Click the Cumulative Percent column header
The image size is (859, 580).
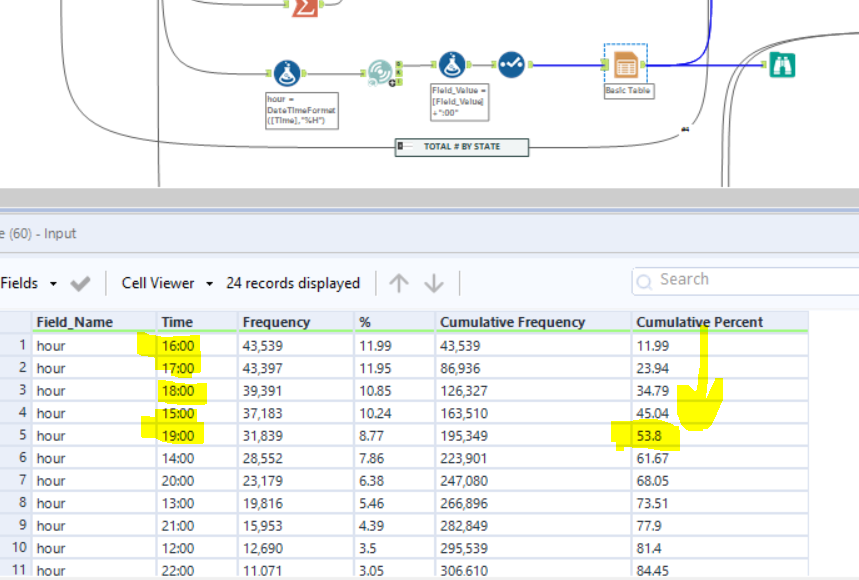pos(699,322)
